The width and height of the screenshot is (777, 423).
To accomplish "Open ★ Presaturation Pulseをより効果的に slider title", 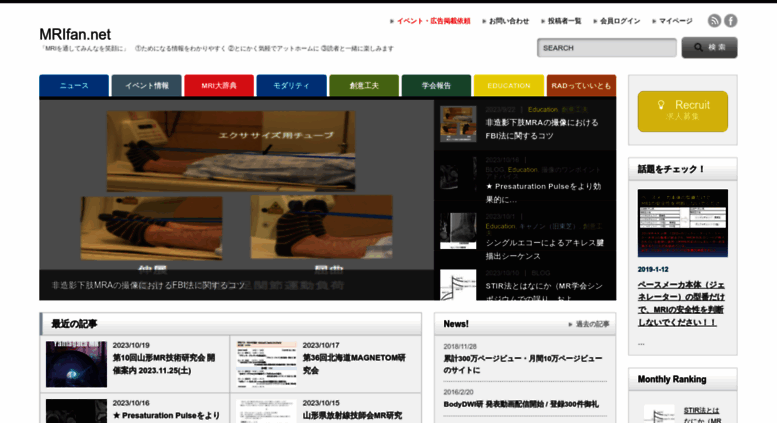I will coord(544,193).
